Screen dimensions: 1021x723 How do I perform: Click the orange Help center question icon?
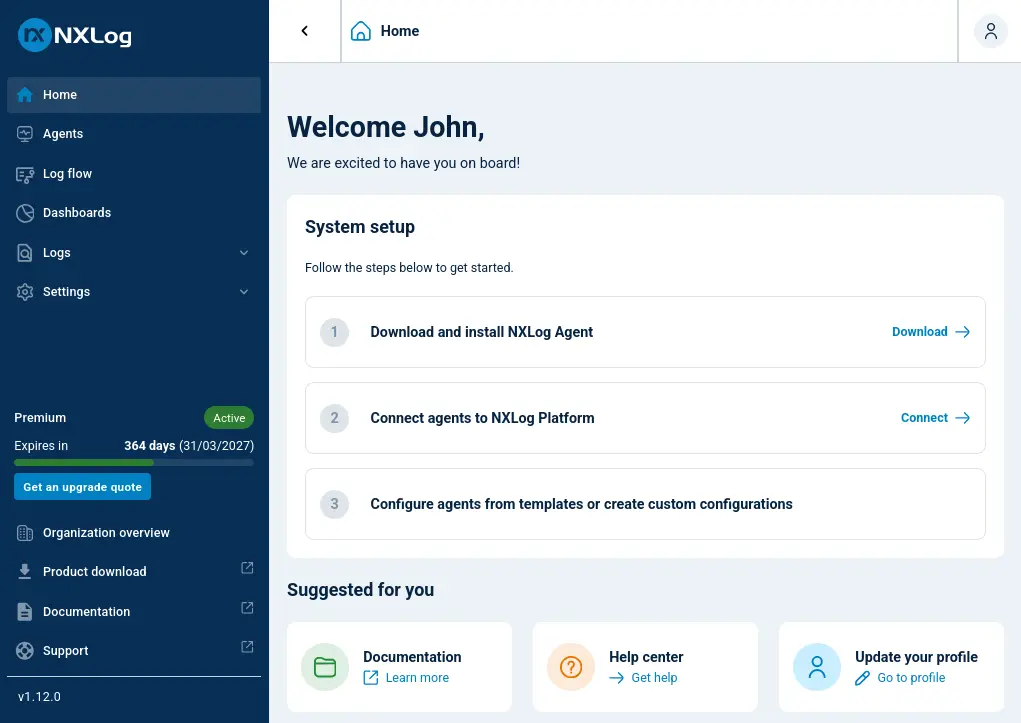[571, 667]
